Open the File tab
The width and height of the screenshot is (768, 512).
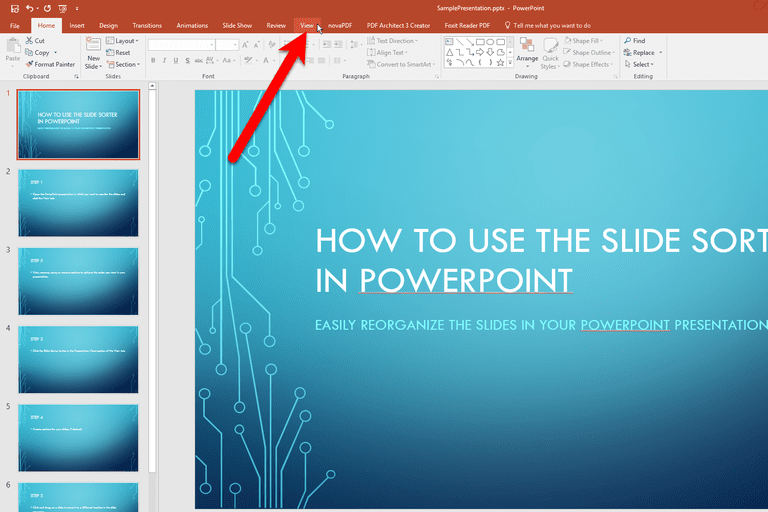(x=15, y=25)
